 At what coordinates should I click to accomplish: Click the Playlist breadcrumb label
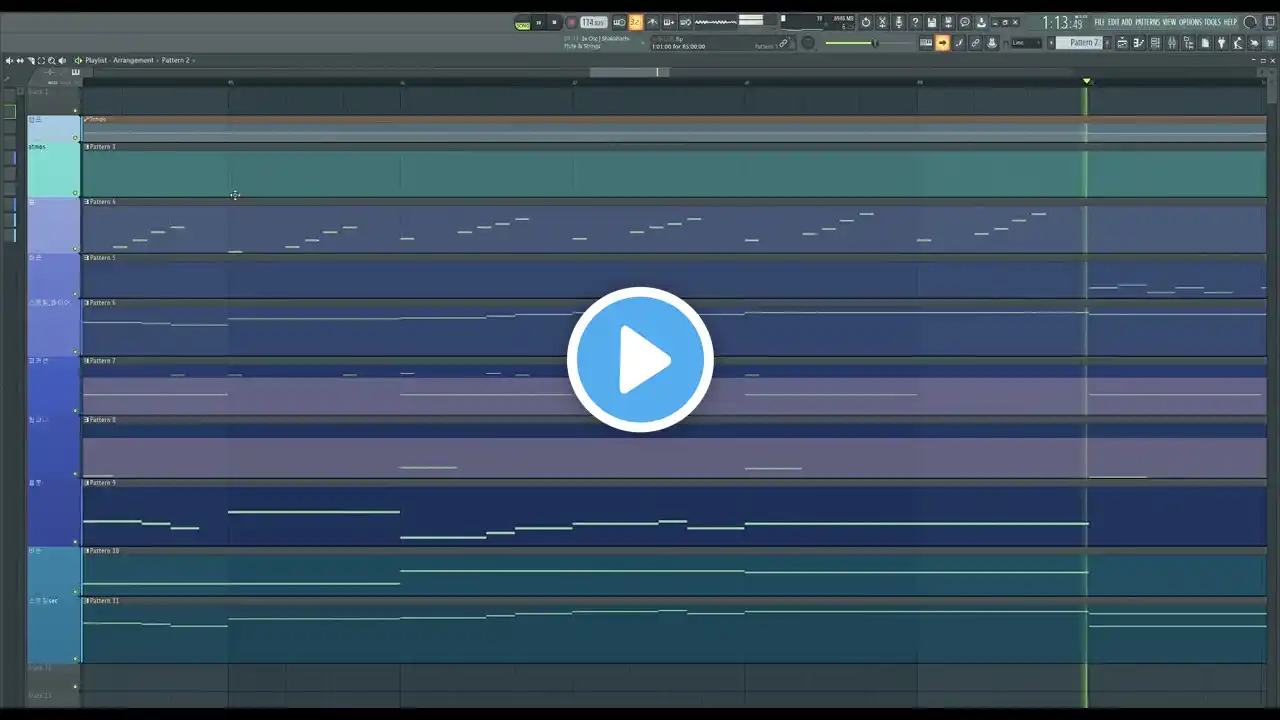[96, 60]
